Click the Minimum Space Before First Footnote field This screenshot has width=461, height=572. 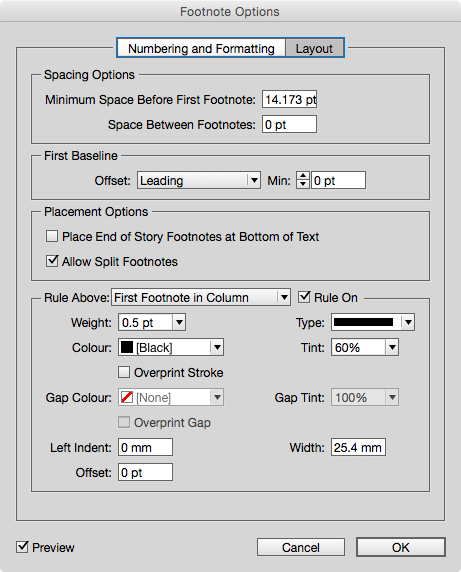(x=289, y=99)
